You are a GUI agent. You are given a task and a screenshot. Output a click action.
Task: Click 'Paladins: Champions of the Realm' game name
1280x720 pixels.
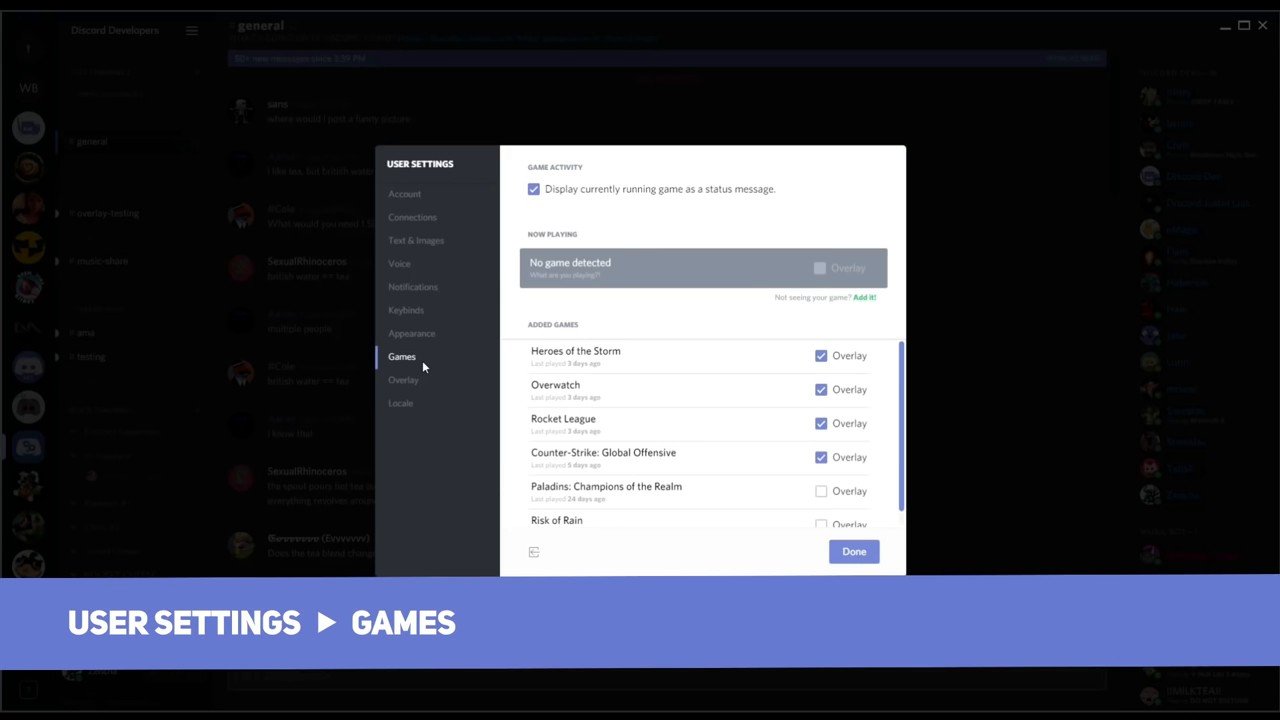tap(606, 487)
